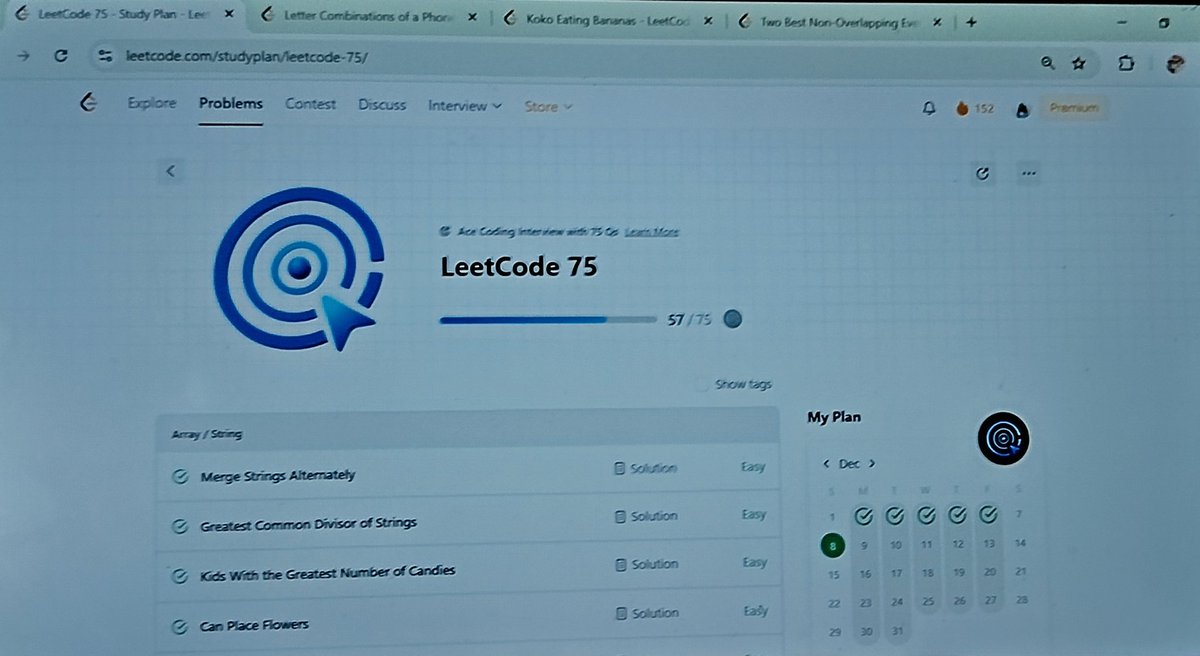Click the checked calendar day under Tuesday
This screenshot has height=656, width=1200.
pyautogui.click(x=896, y=516)
